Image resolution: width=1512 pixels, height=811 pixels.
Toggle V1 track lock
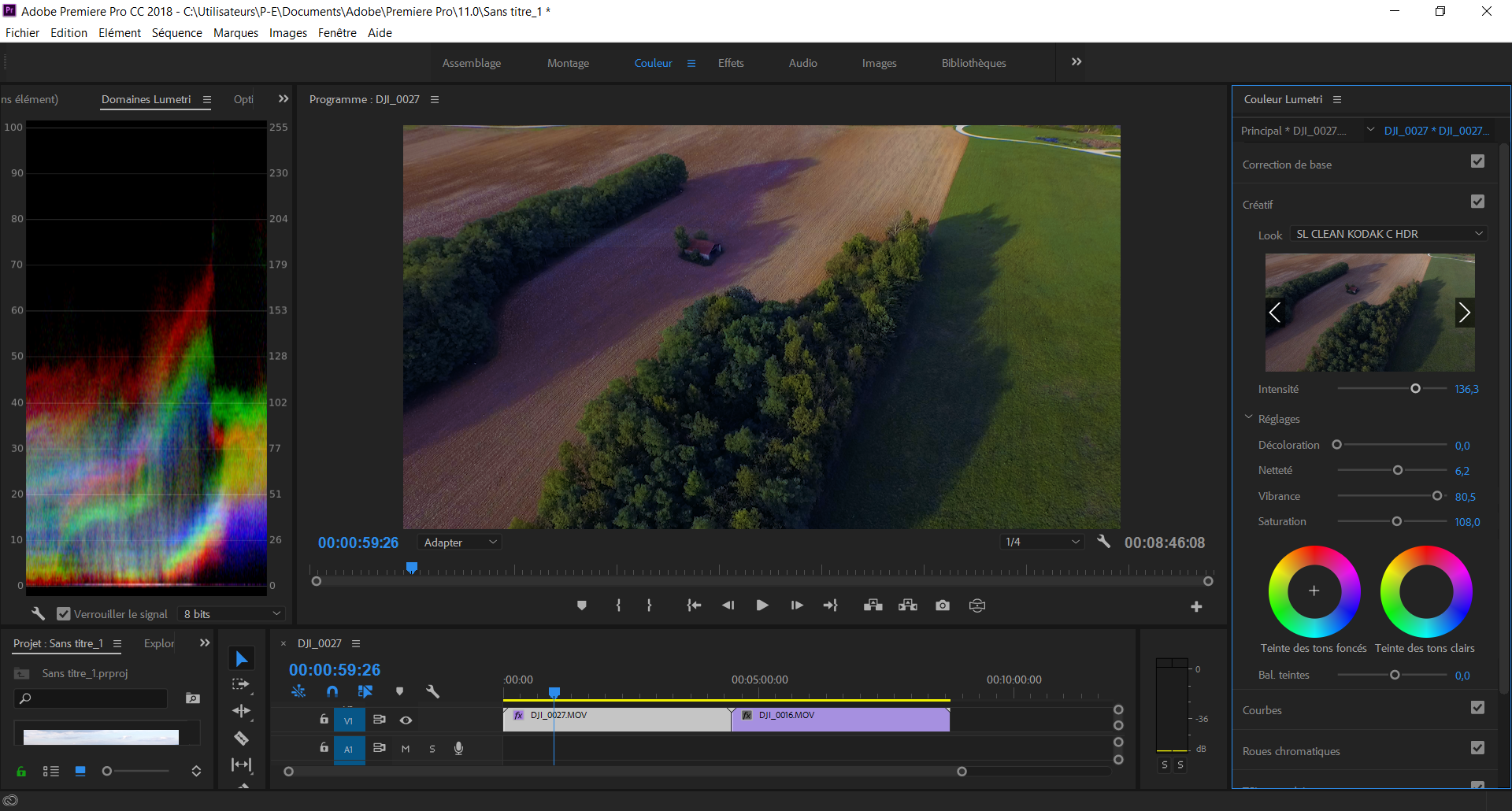[324, 719]
